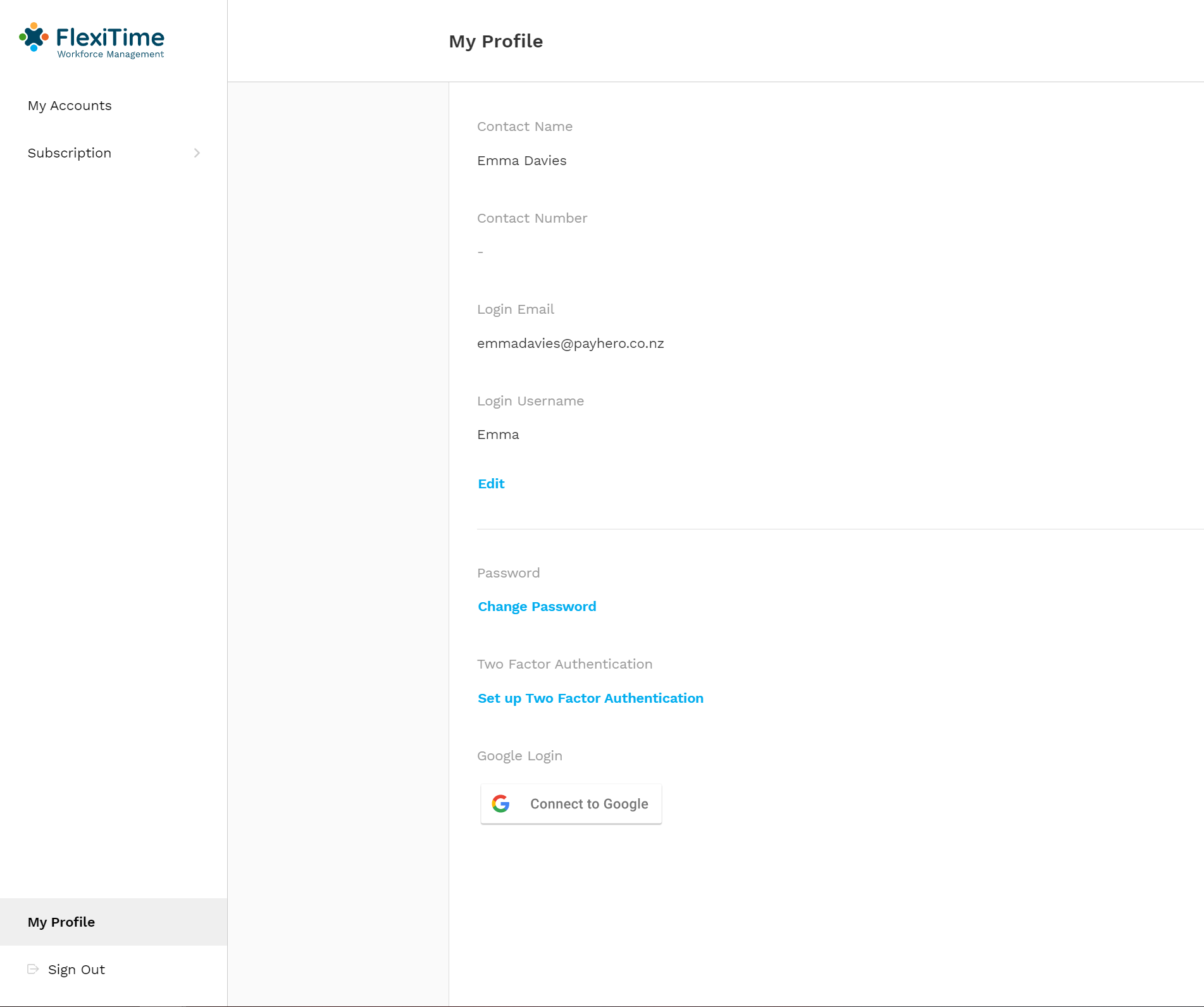Click the name Emma Davies
The height and width of the screenshot is (1007, 1204).
pyautogui.click(x=522, y=161)
